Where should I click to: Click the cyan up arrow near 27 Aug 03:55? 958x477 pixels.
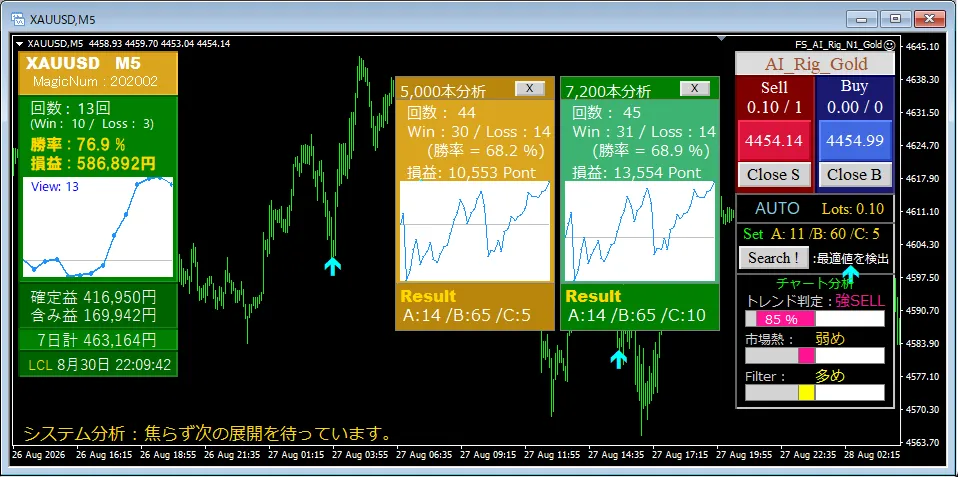[x=332, y=266]
